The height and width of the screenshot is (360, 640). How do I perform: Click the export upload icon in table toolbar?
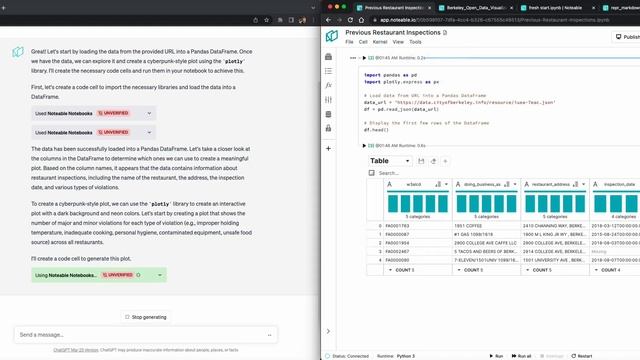(x=433, y=161)
